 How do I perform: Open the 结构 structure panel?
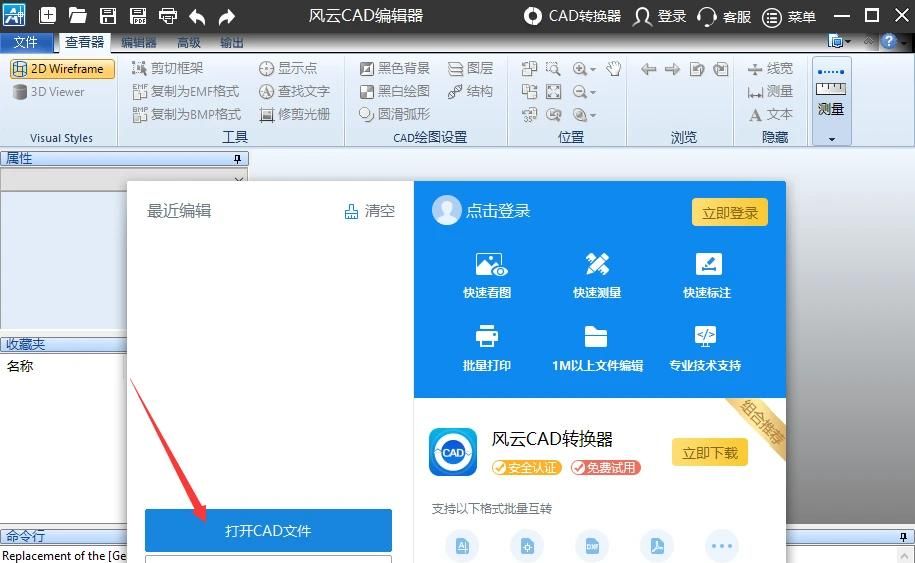(470, 92)
